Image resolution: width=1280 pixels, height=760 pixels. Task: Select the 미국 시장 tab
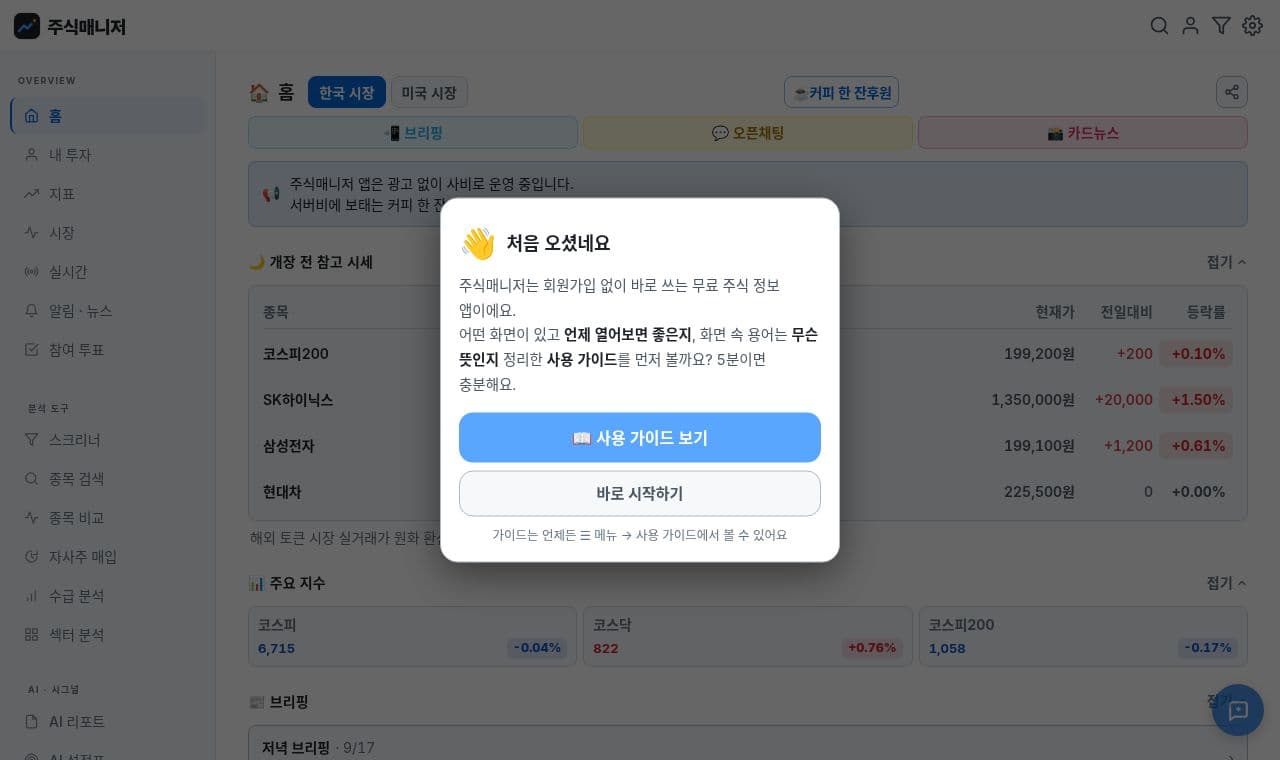pyautogui.click(x=429, y=92)
